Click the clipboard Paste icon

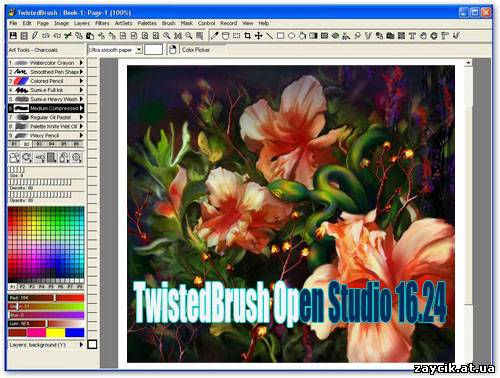click(x=90, y=35)
